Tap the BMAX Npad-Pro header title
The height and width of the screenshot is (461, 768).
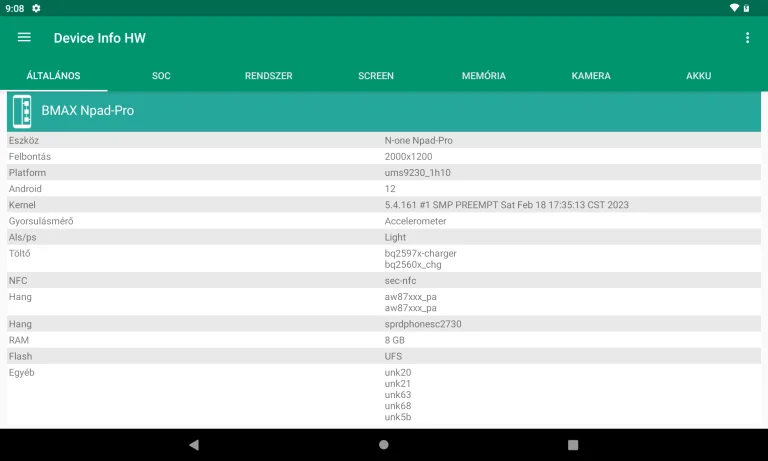tap(88, 111)
